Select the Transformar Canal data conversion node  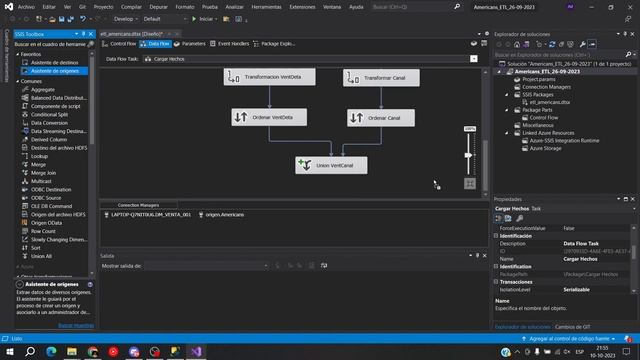click(x=381, y=78)
